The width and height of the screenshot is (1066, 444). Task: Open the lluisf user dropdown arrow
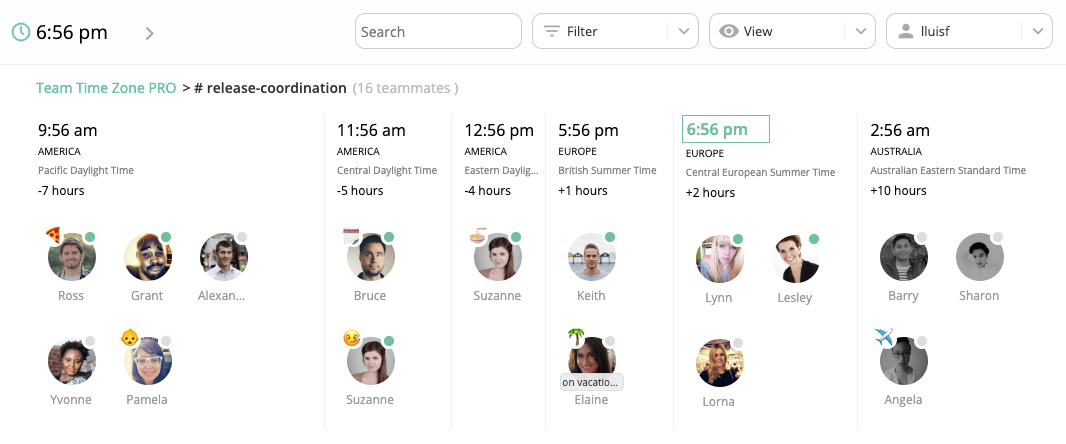tap(1037, 31)
